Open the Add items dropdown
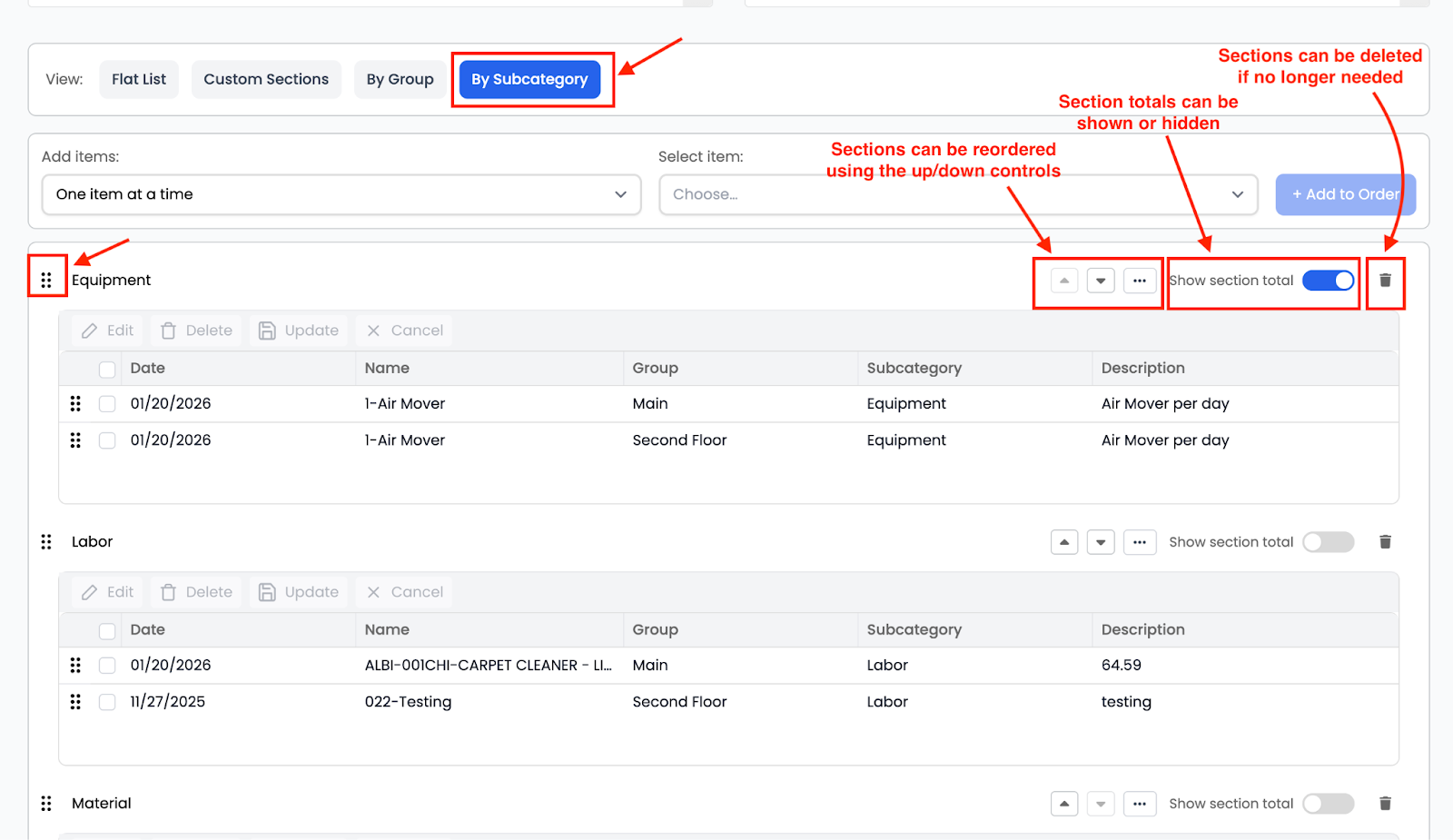This screenshot has height=840, width=1453. [341, 194]
